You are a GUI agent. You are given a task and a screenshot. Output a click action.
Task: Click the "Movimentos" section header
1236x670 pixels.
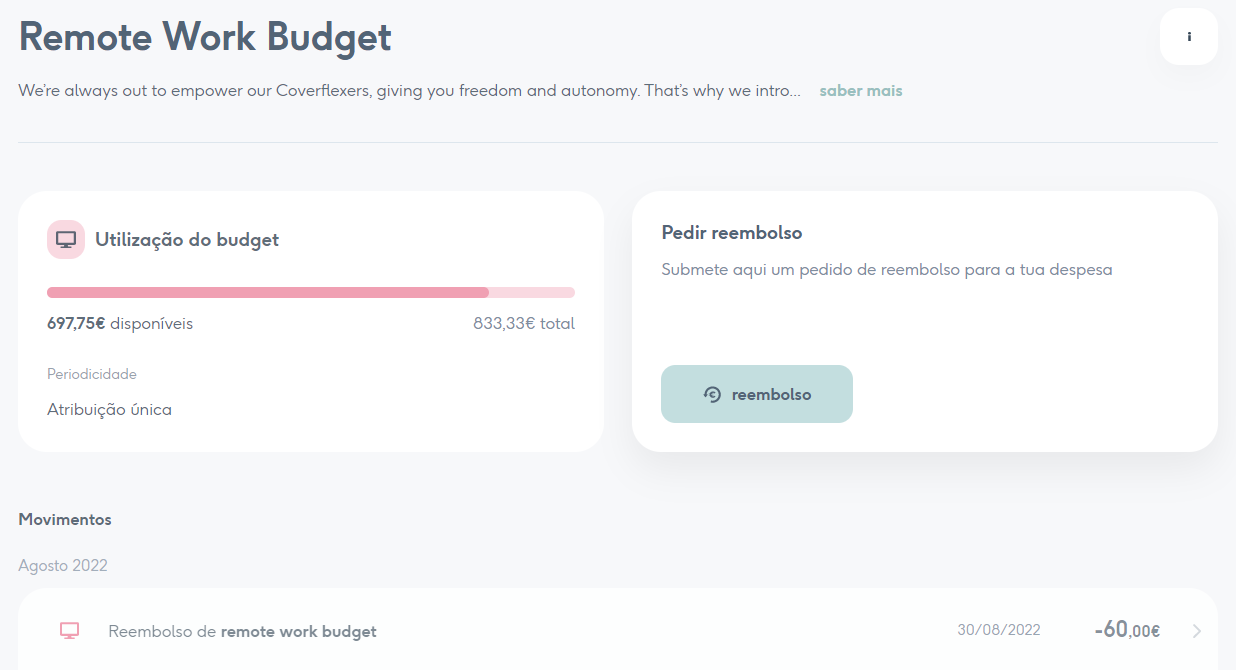64,519
